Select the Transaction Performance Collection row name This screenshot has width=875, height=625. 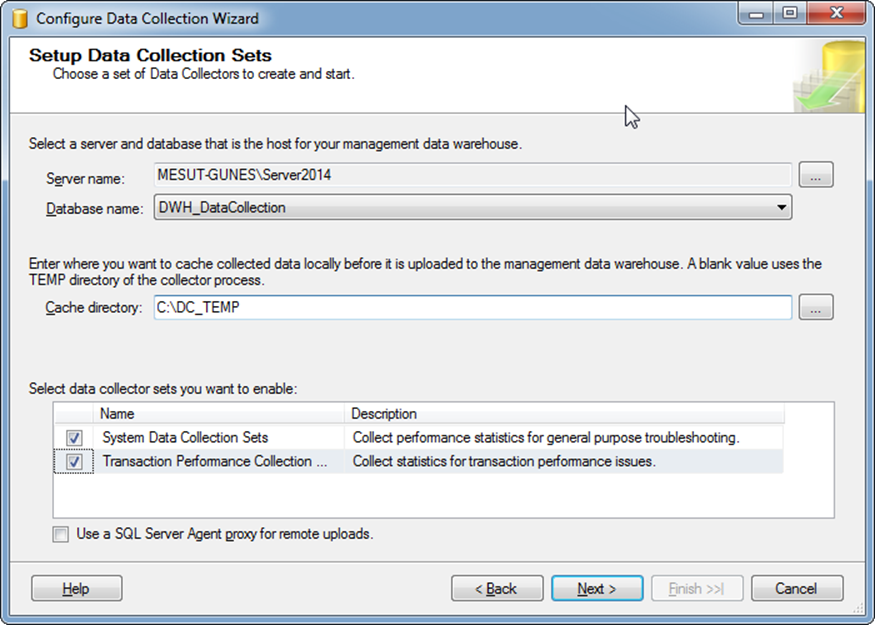[215, 461]
